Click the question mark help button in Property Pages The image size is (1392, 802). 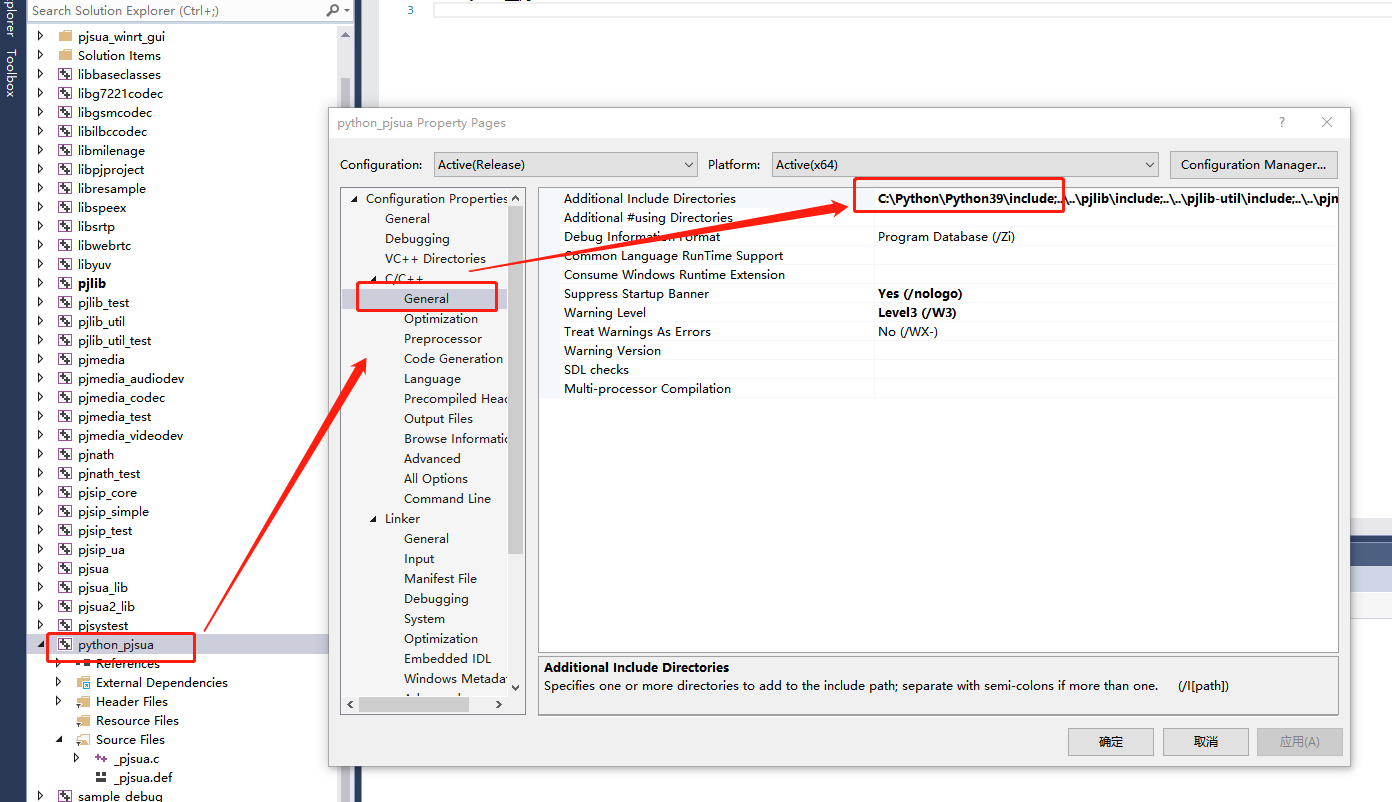pos(1282,122)
